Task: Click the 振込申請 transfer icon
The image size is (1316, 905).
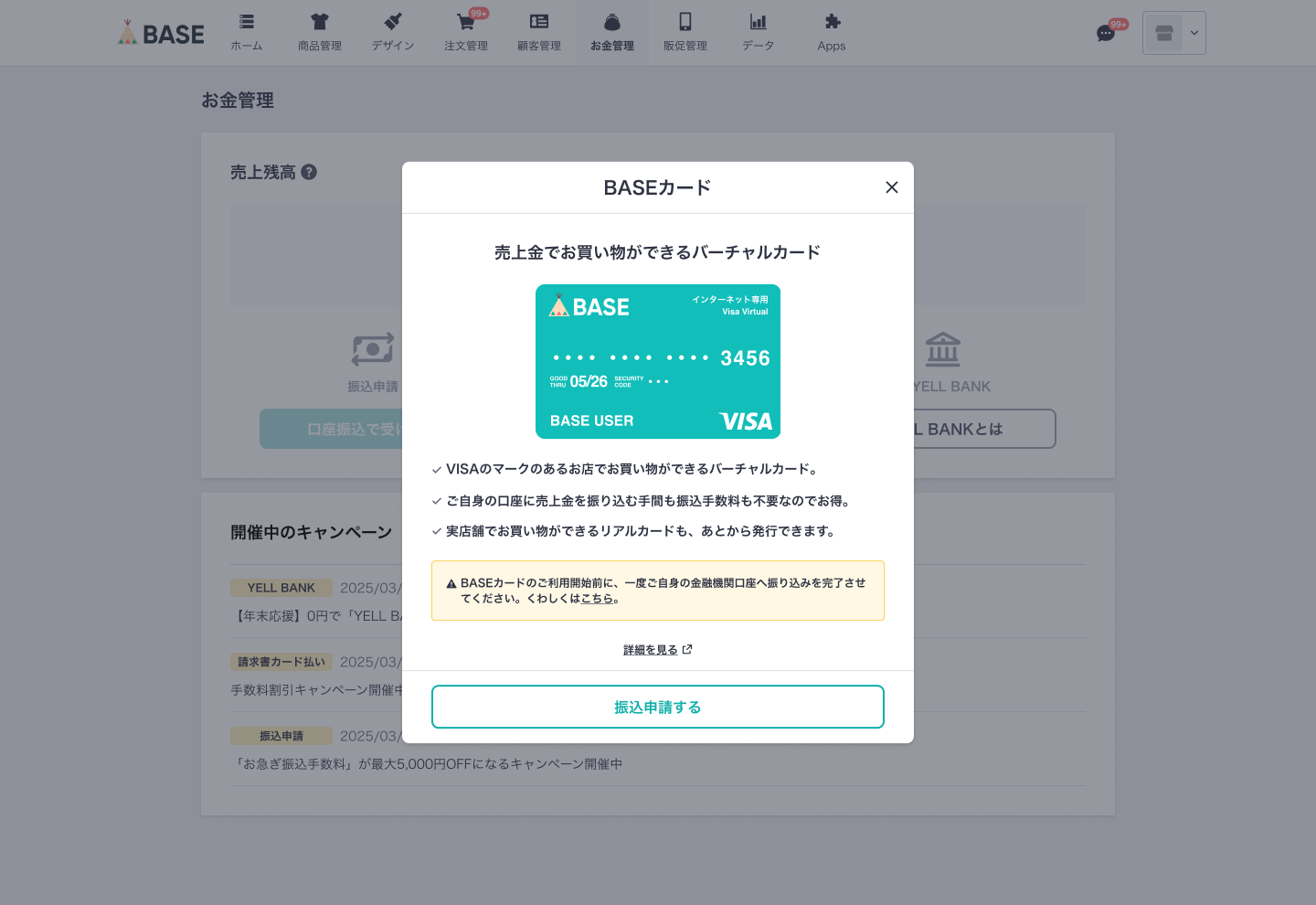Action: point(373,349)
